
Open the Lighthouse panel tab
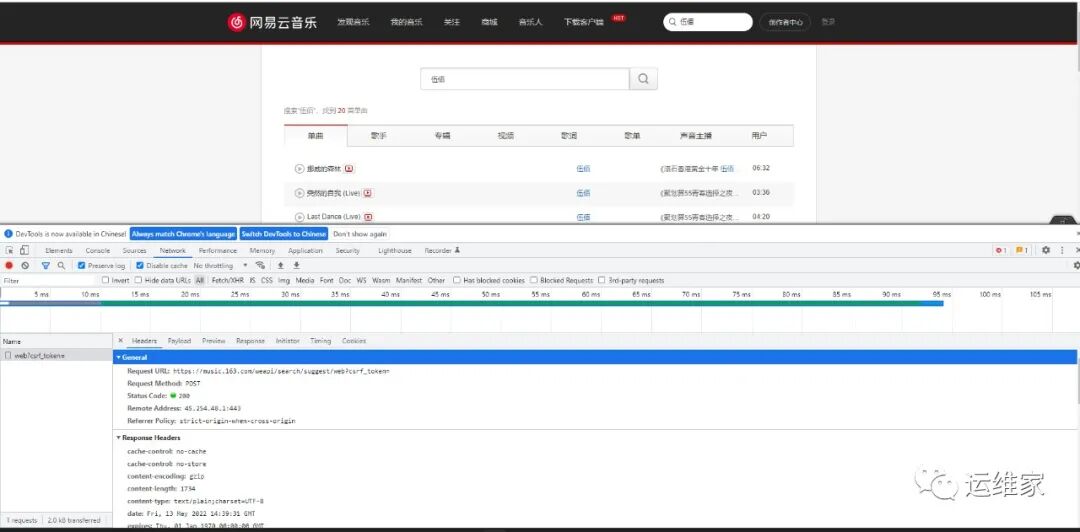pos(395,251)
